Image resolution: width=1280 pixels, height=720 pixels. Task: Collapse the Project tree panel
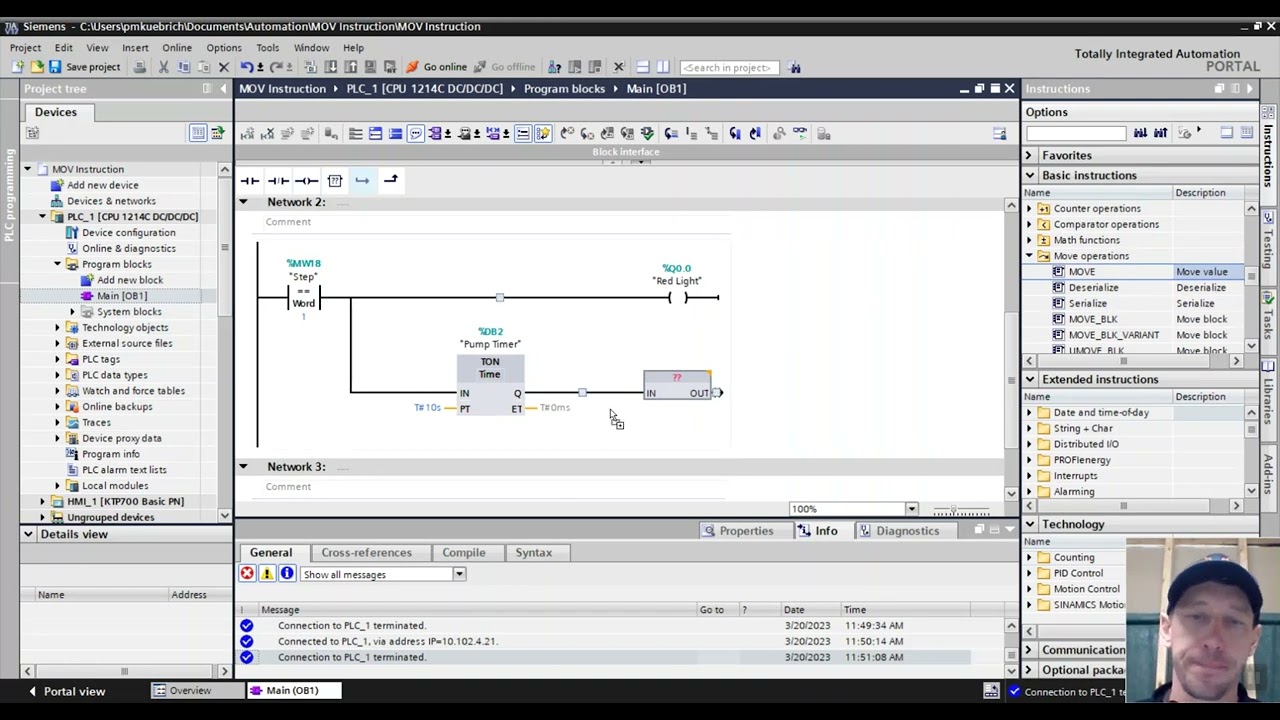(x=223, y=89)
